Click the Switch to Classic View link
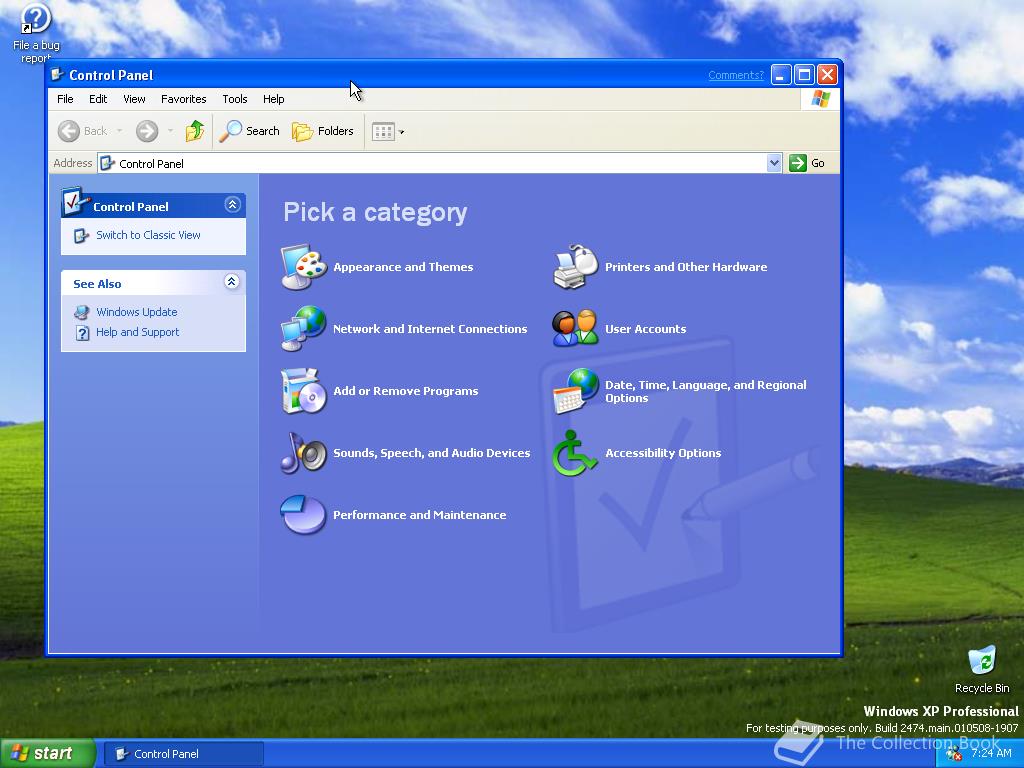 pyautogui.click(x=148, y=235)
